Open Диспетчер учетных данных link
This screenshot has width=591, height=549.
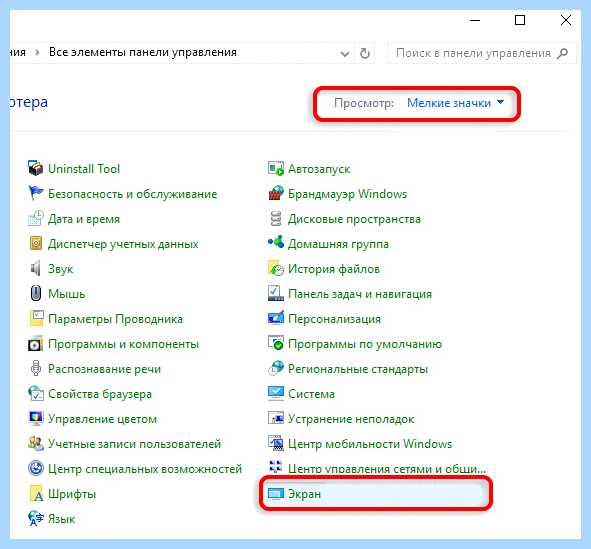[123, 244]
